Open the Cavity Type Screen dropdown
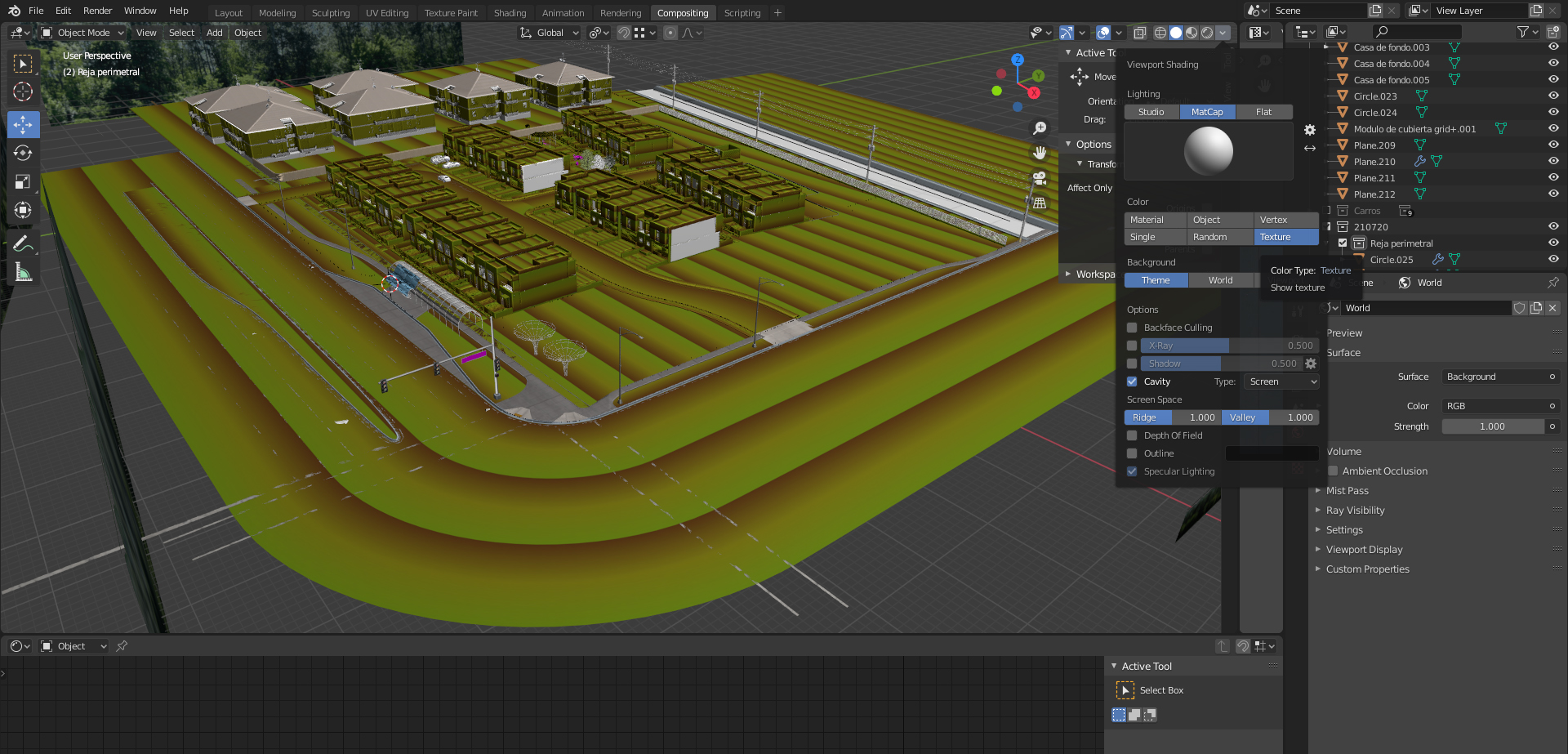 click(x=1281, y=381)
